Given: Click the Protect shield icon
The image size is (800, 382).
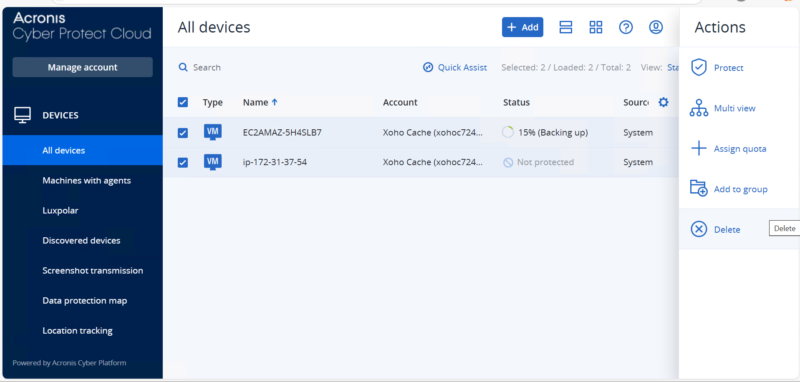Looking at the screenshot, I should [698, 67].
